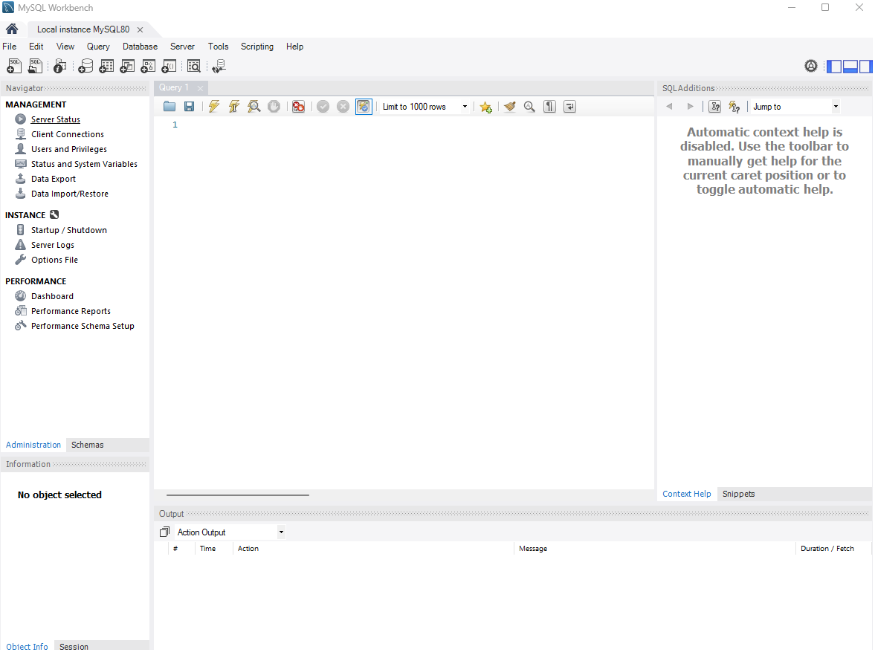Click the Execute query lightning bolt icon
873x650 pixels.
[214, 107]
